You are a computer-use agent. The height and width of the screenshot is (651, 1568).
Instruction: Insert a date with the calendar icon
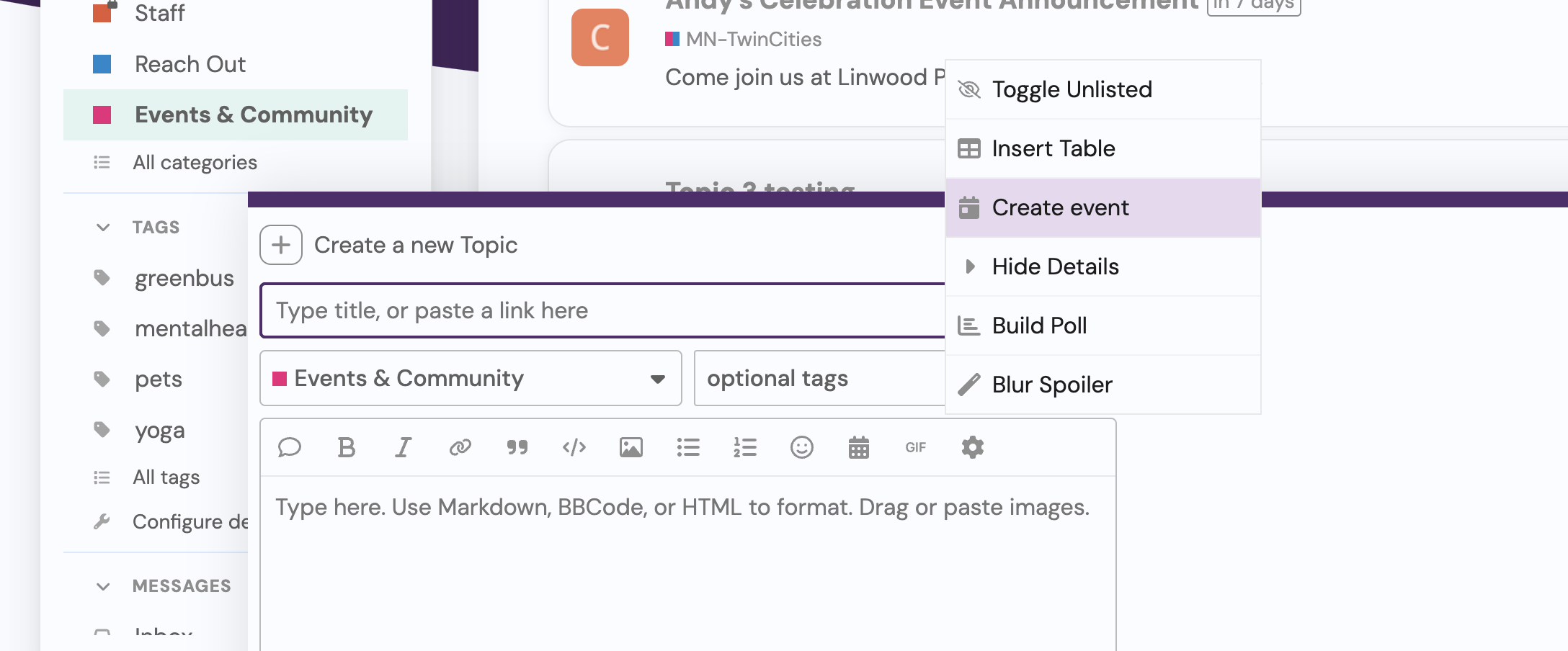[858, 447]
